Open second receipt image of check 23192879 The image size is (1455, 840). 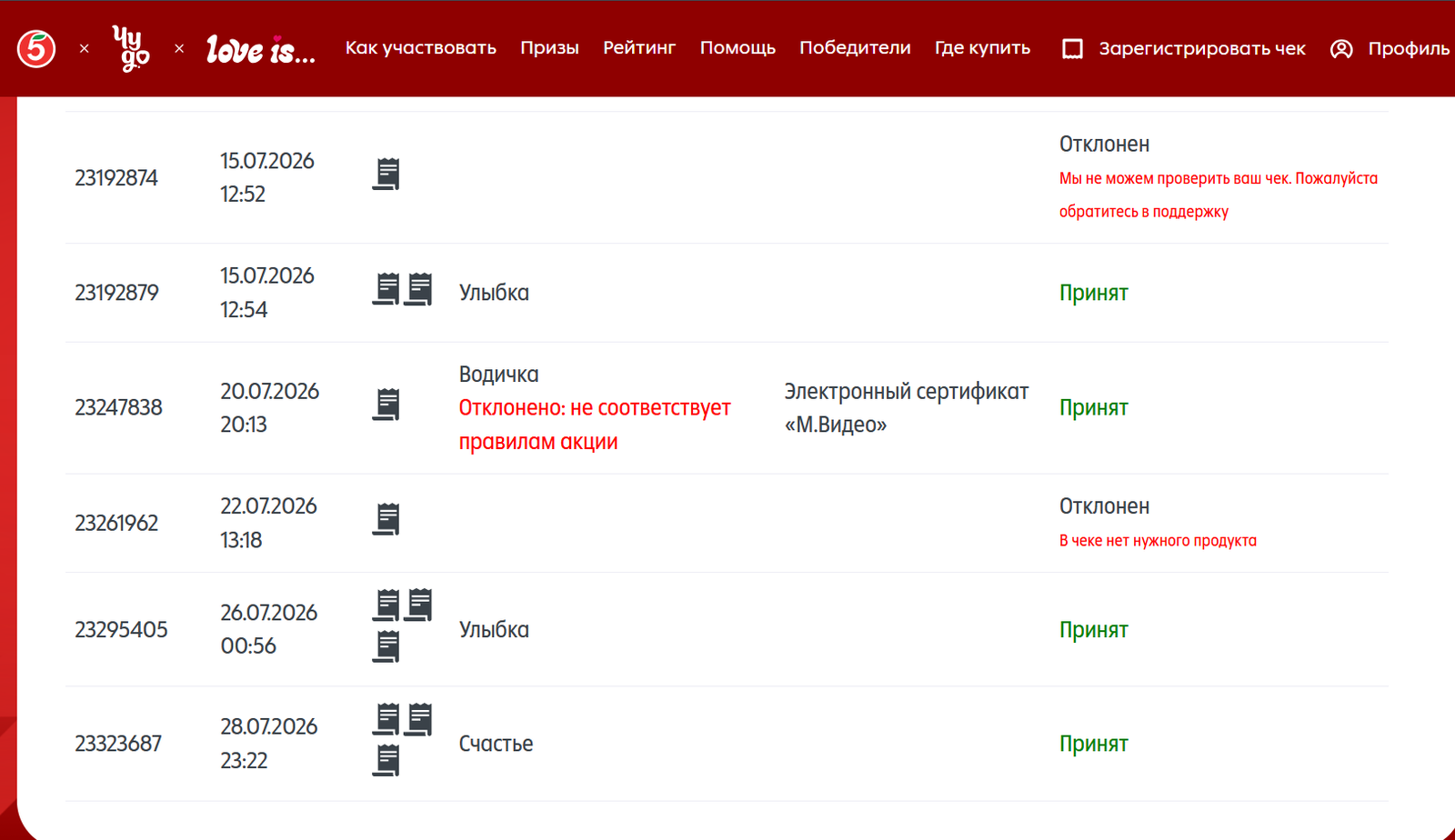(x=418, y=289)
